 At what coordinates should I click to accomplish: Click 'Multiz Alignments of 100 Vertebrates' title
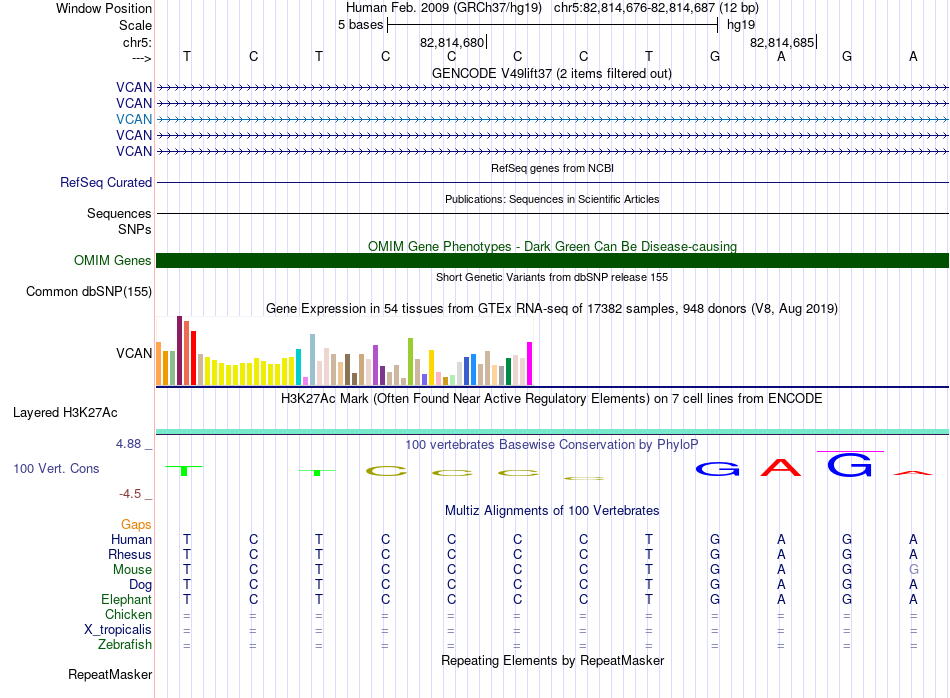click(552, 510)
